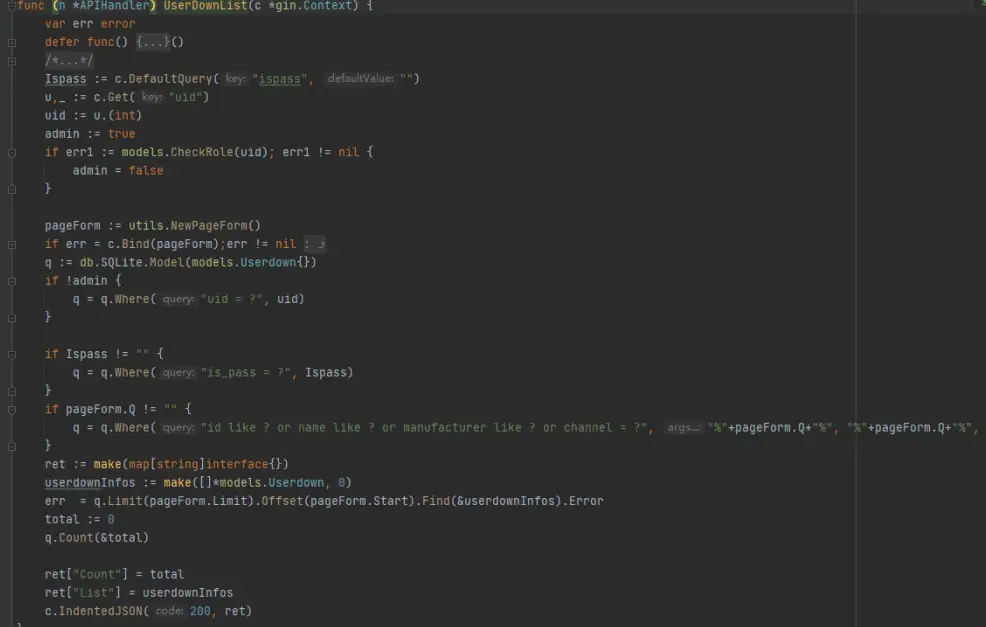Collapse the CheckRole if block

tap(12, 152)
